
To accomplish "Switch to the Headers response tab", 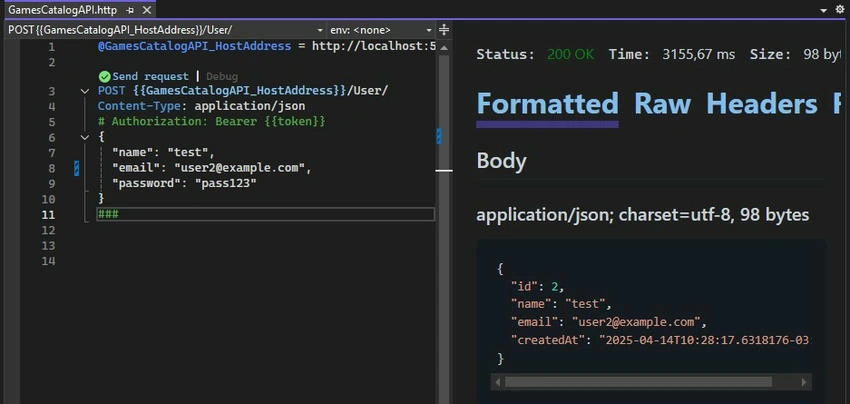I will (x=762, y=104).
